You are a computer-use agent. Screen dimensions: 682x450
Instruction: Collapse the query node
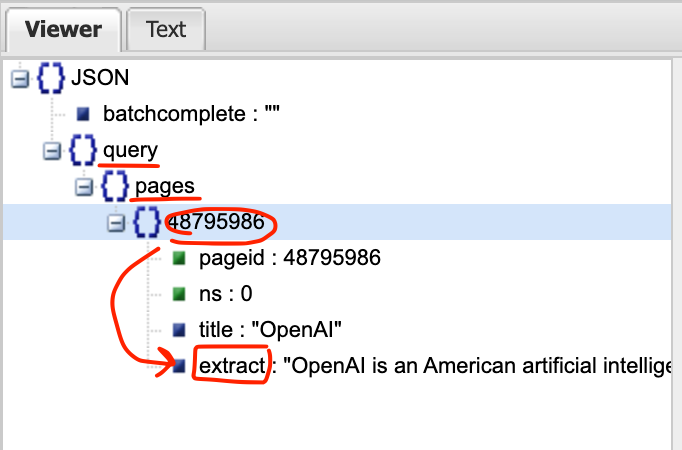(x=52, y=151)
